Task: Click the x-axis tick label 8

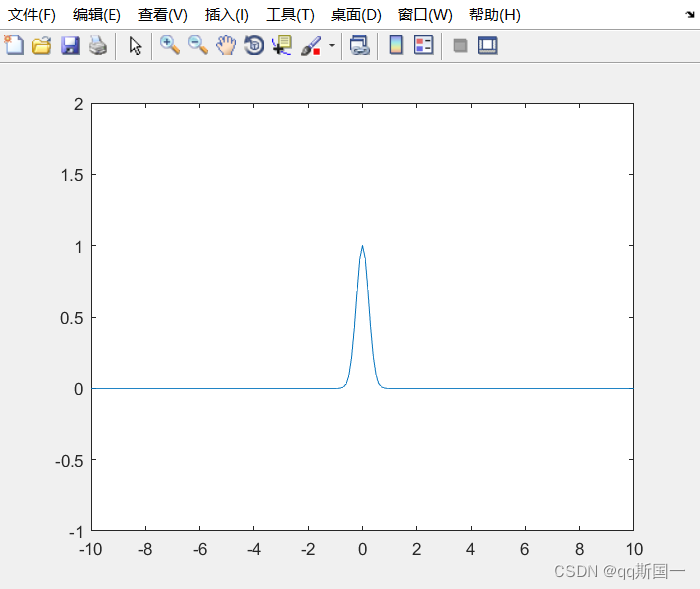Action: 579,549
